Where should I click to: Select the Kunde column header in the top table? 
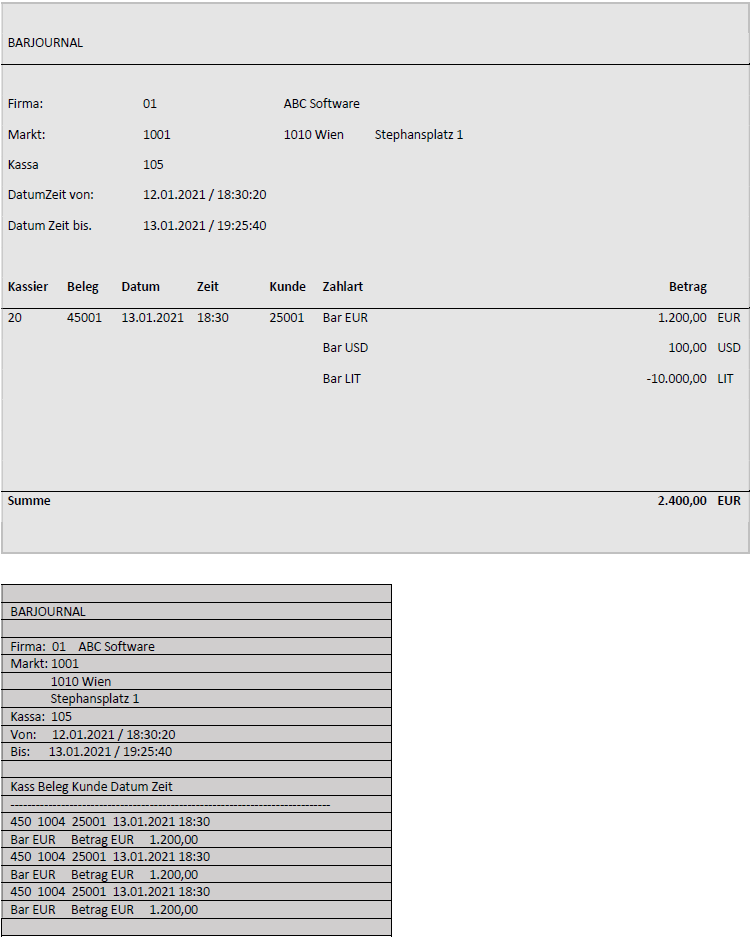tap(287, 287)
